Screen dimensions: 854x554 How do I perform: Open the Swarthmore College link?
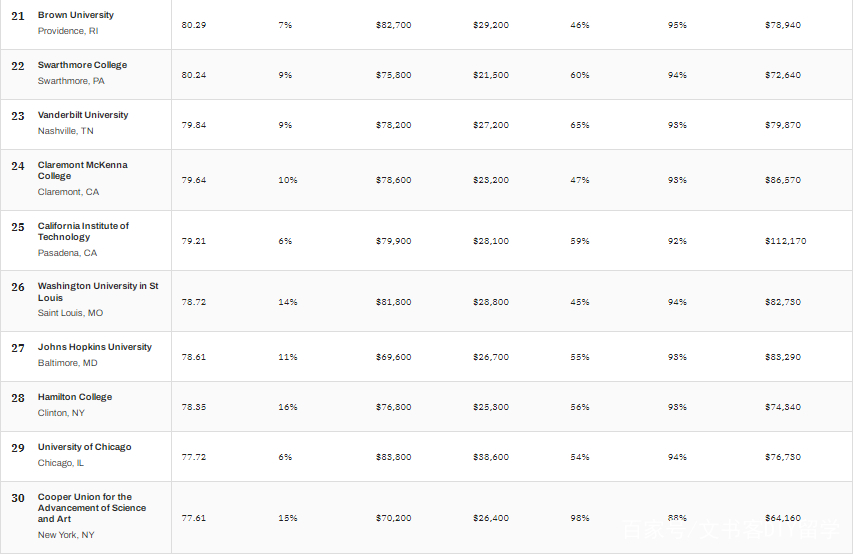(82, 65)
